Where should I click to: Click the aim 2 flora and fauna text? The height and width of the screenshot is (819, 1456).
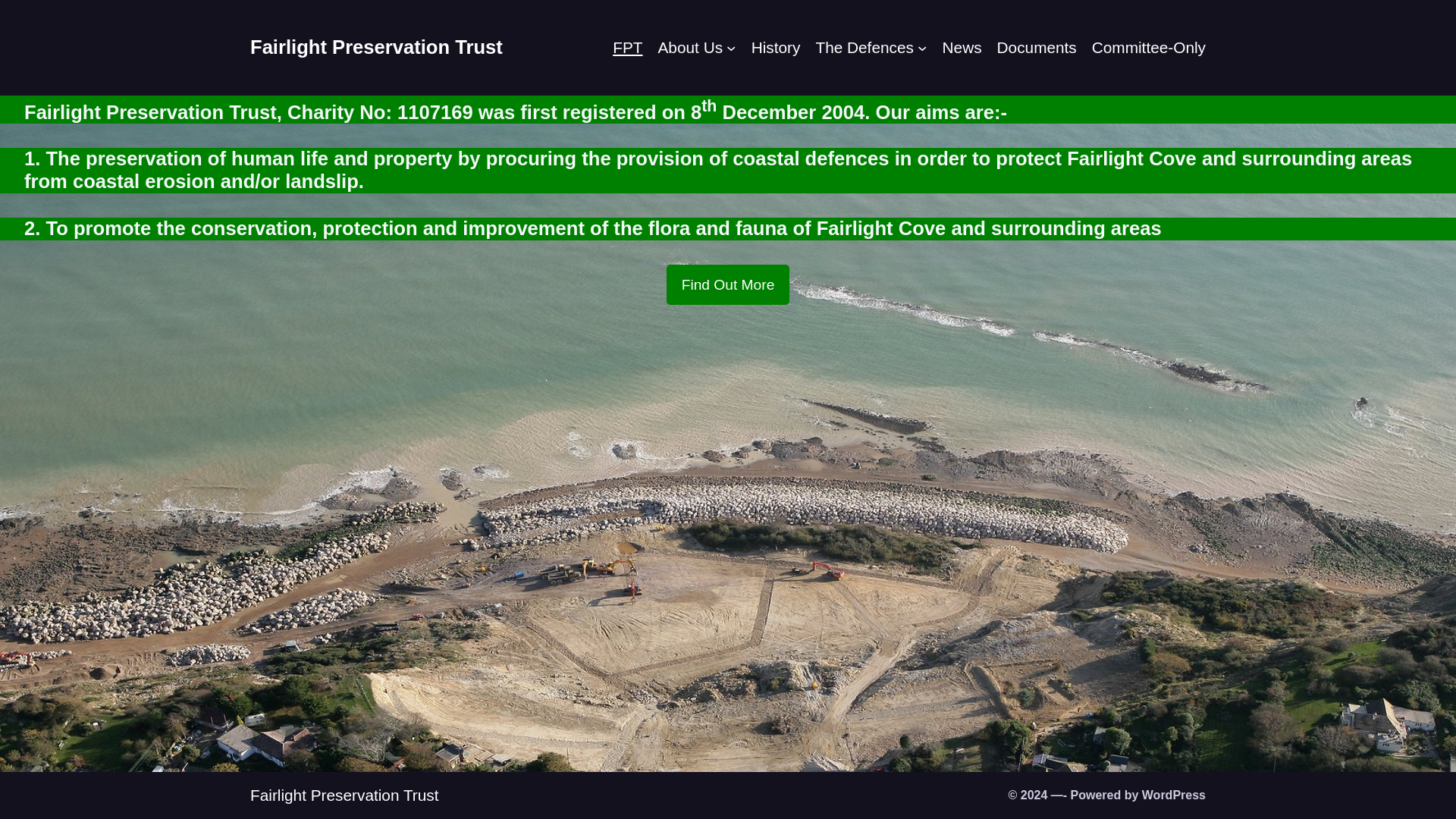pyautogui.click(x=593, y=228)
